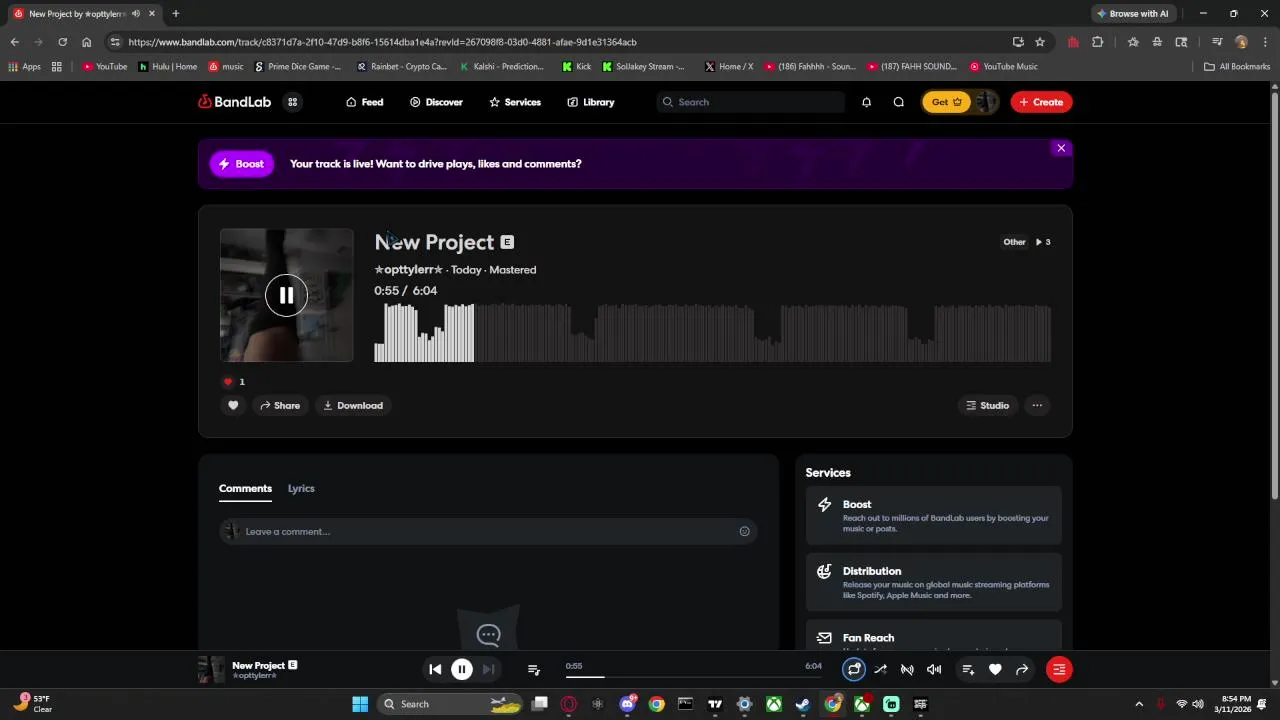Skip to previous track in player bar
Image resolution: width=1280 pixels, height=720 pixels.
(x=435, y=669)
